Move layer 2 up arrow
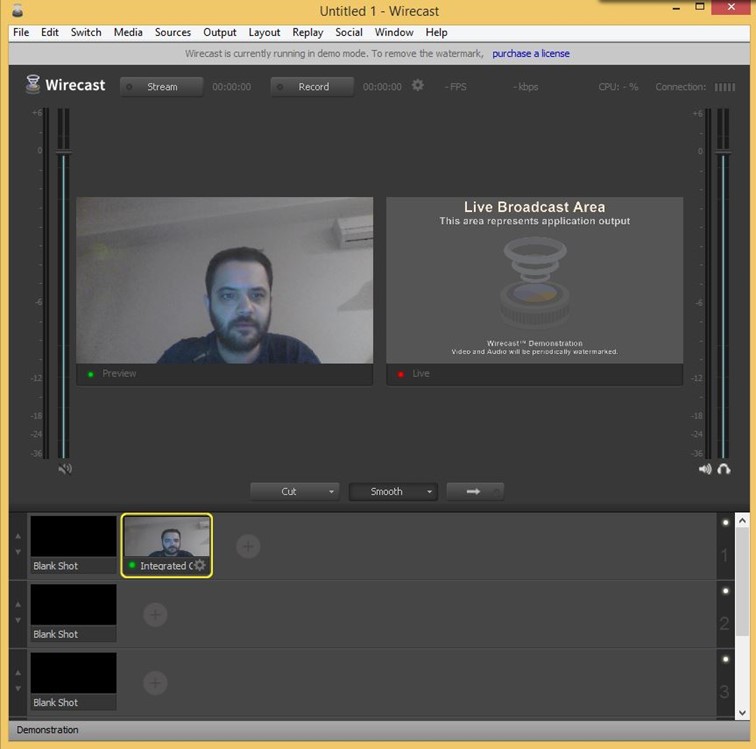This screenshot has width=756, height=749. point(18,604)
